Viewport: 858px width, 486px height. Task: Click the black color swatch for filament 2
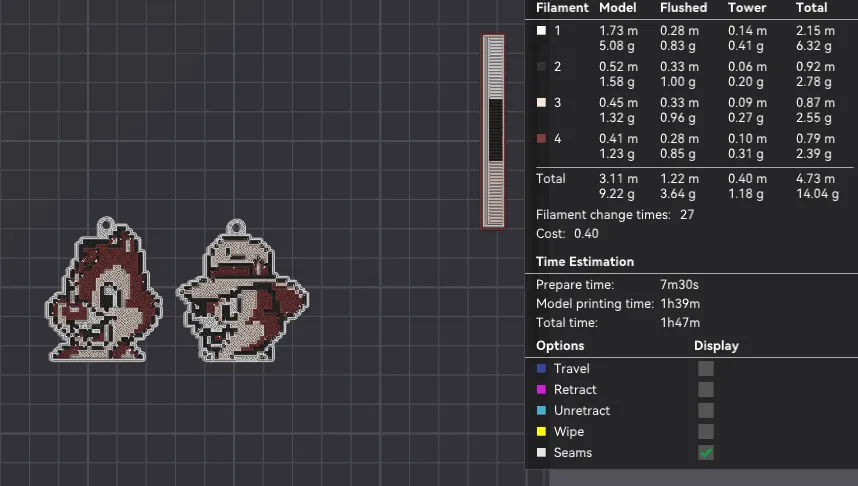point(541,67)
